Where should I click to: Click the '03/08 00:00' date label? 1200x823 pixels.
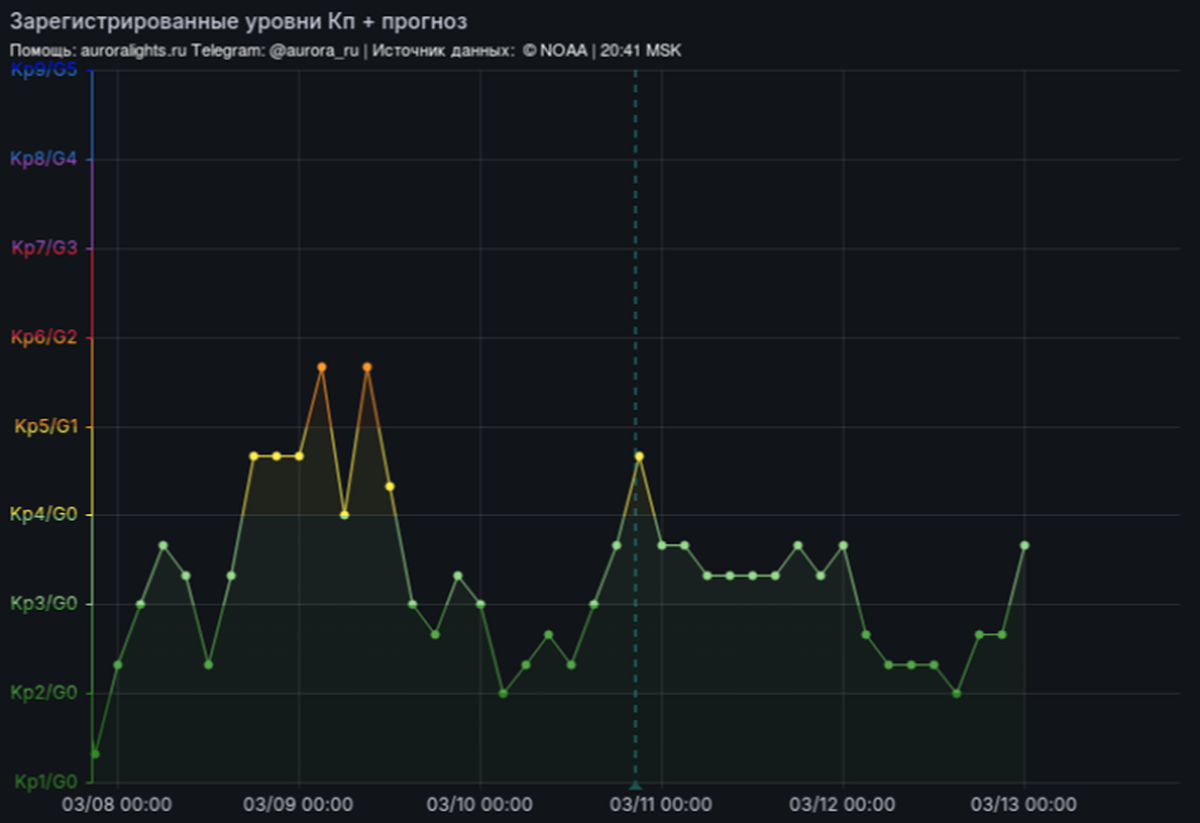click(117, 804)
